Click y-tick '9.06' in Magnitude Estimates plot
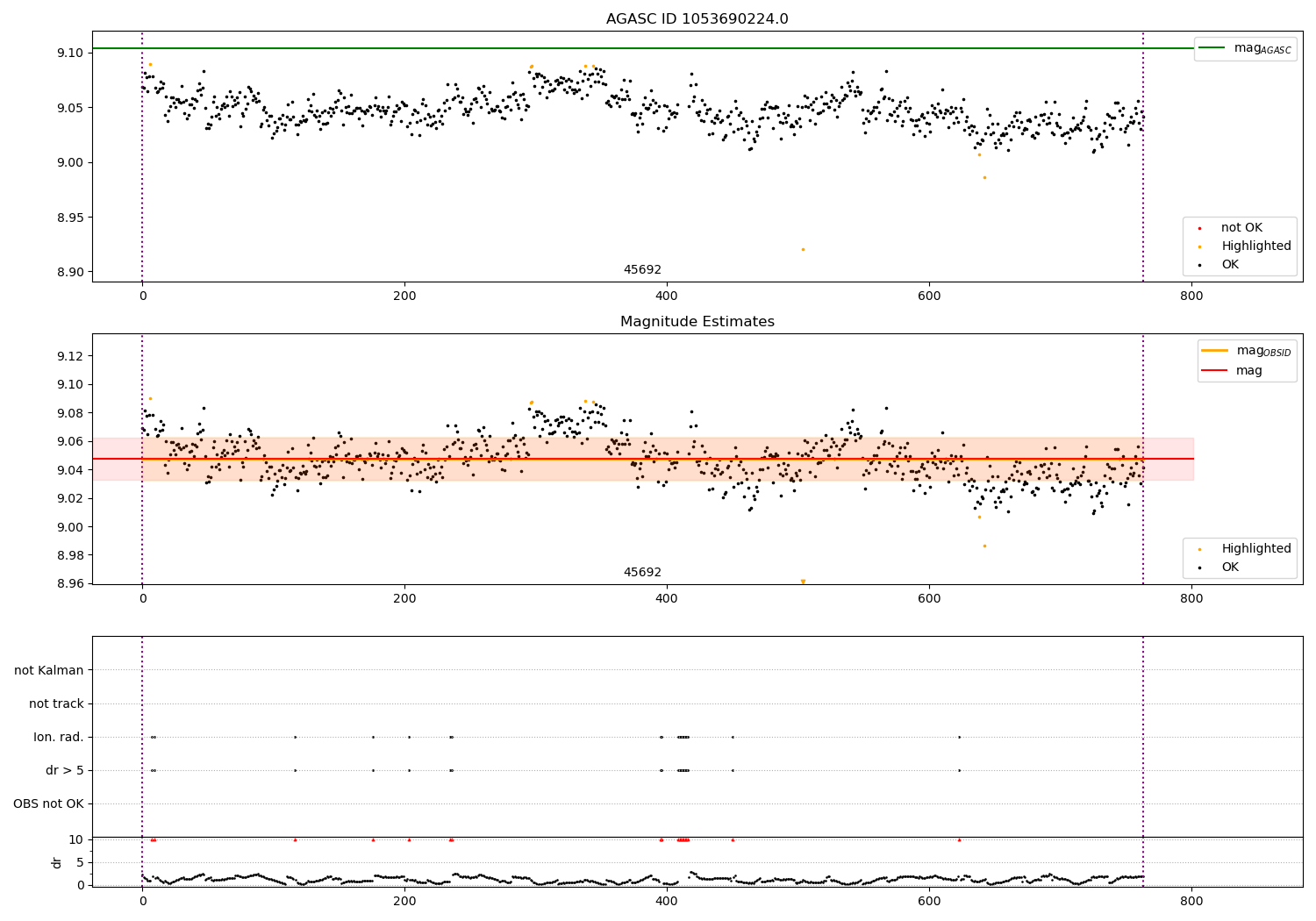 [x=69, y=441]
